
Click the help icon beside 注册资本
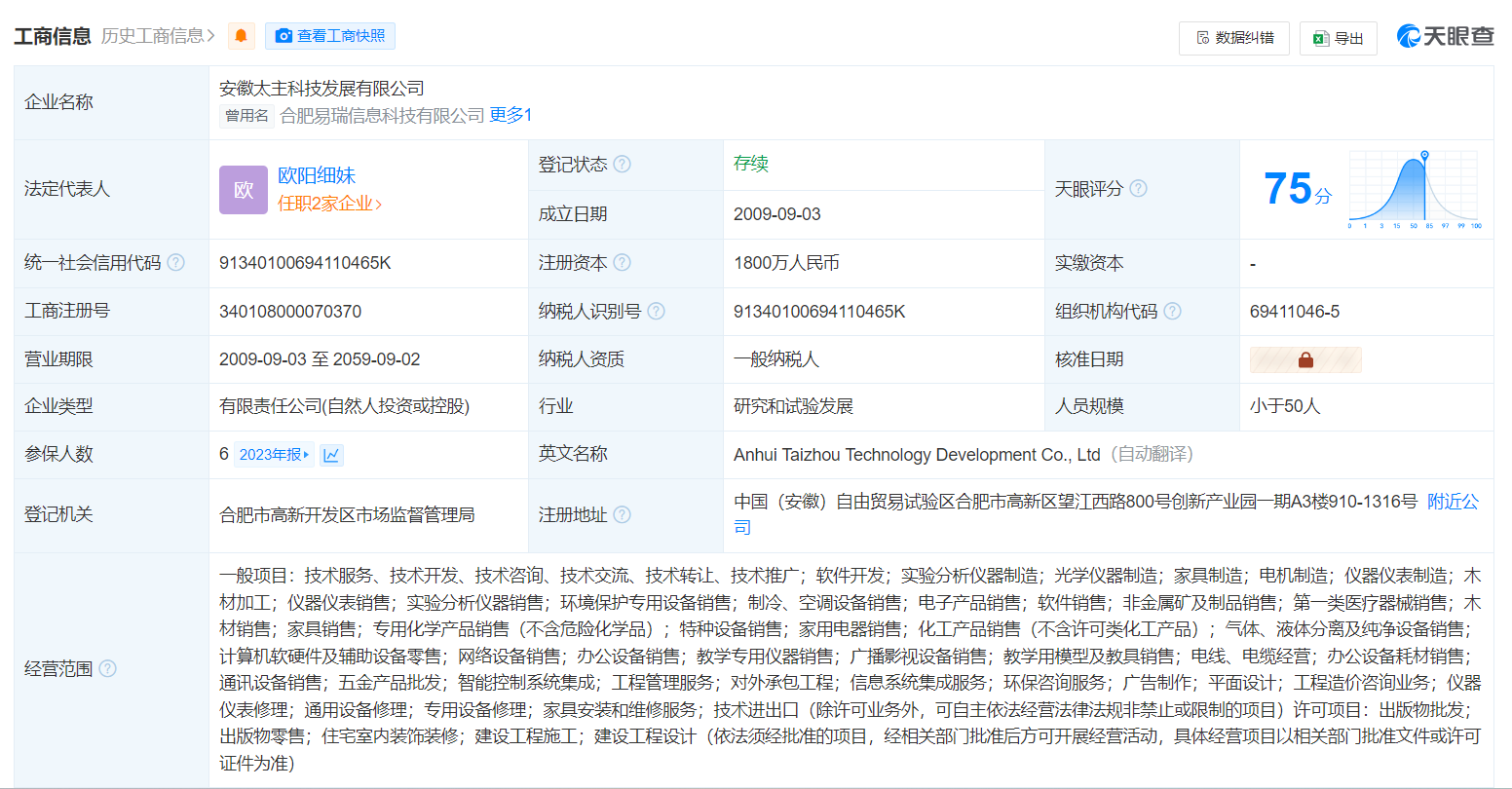point(622,263)
